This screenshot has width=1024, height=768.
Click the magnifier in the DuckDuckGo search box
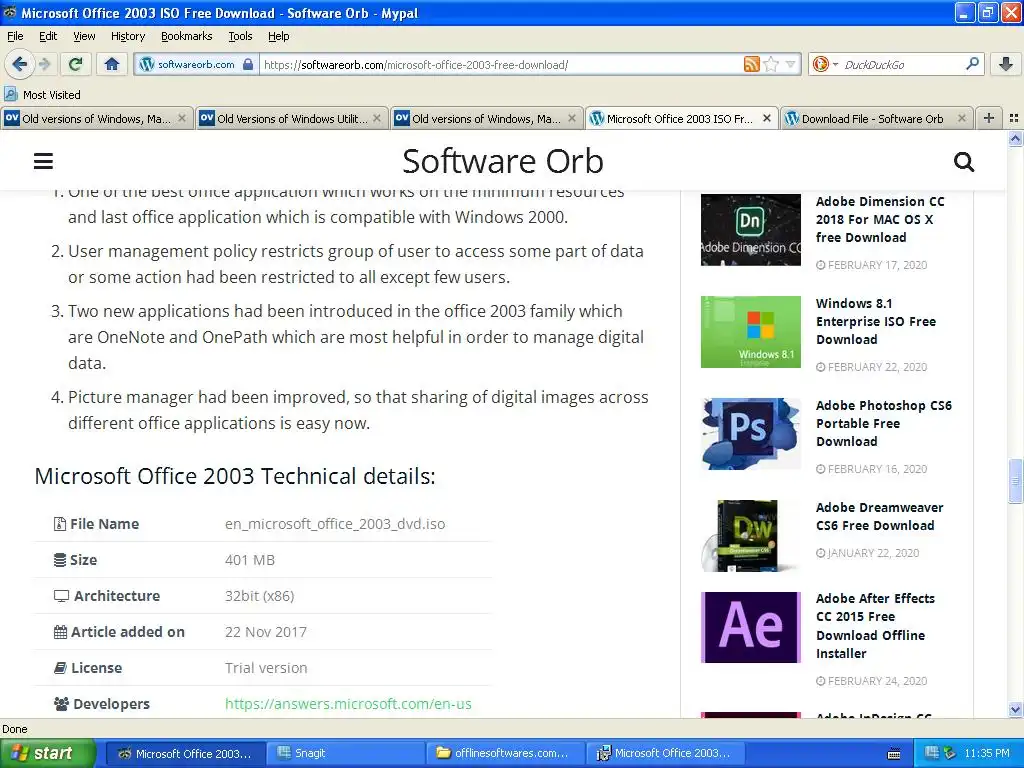[x=972, y=64]
